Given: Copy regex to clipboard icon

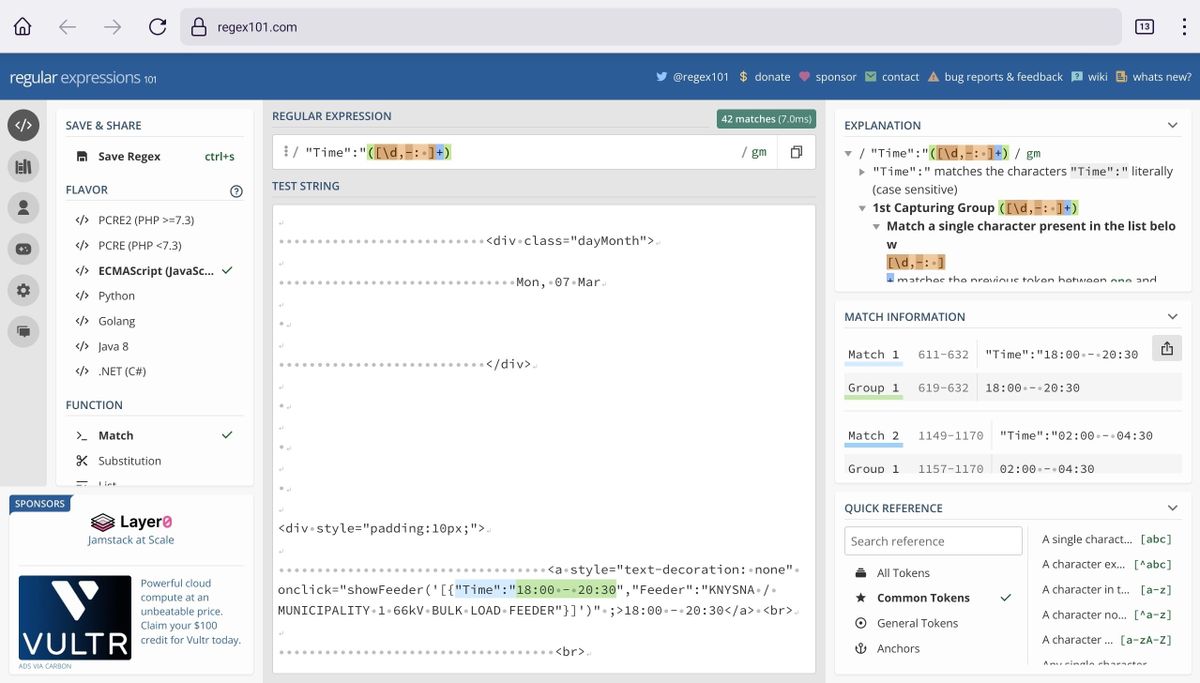Looking at the screenshot, I should click(796, 152).
